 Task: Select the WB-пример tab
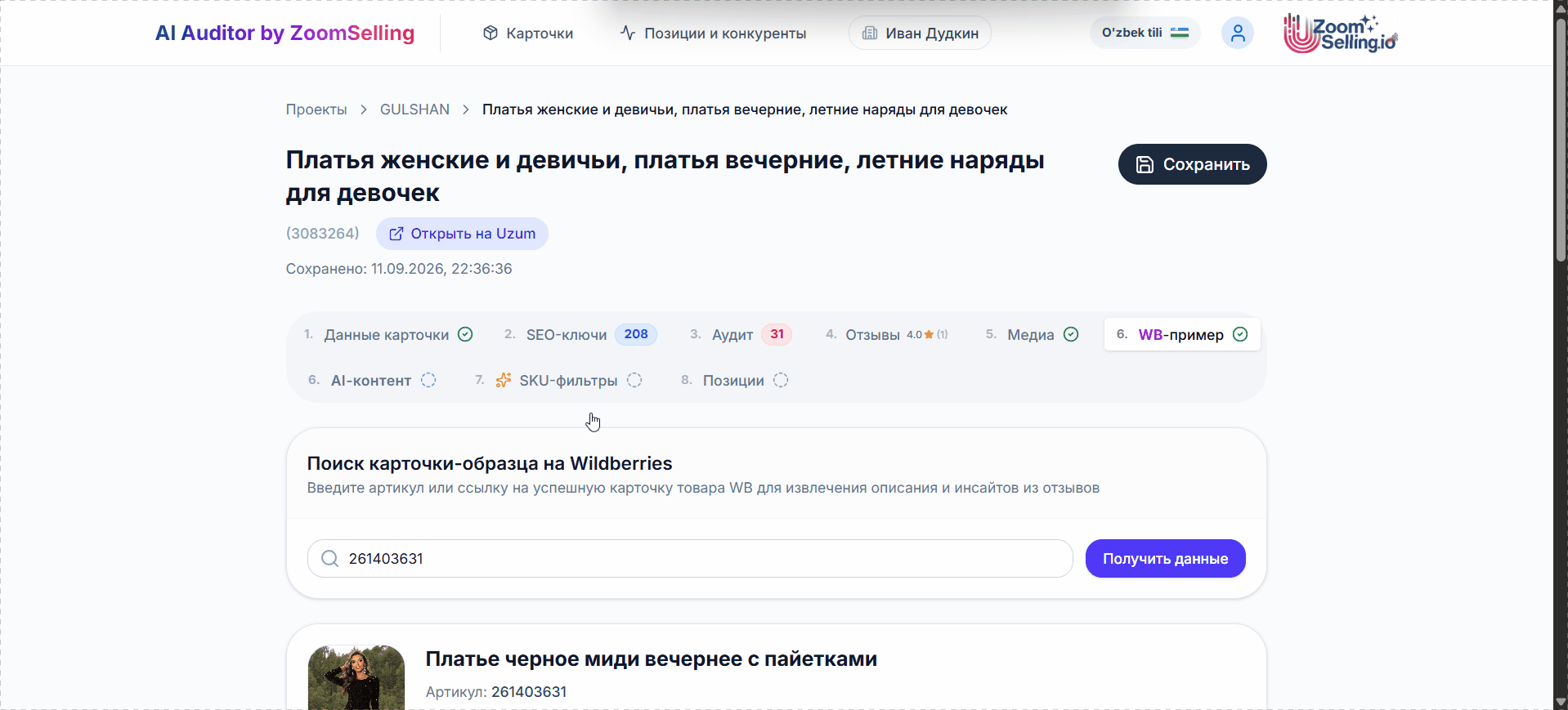1182,334
